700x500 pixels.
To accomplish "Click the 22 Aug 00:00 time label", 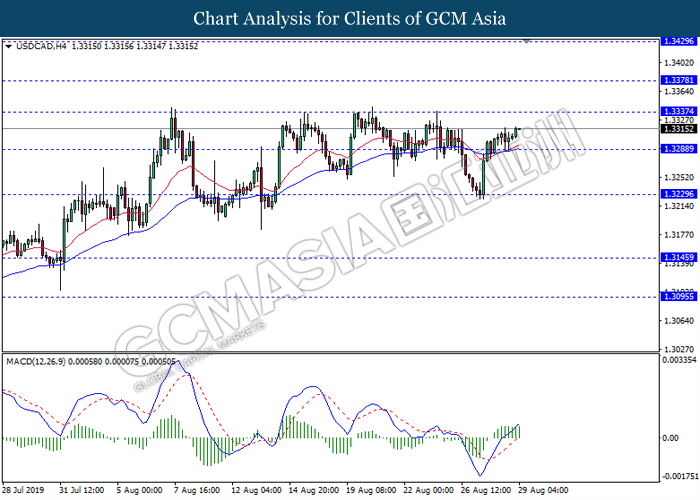I will [x=429, y=490].
